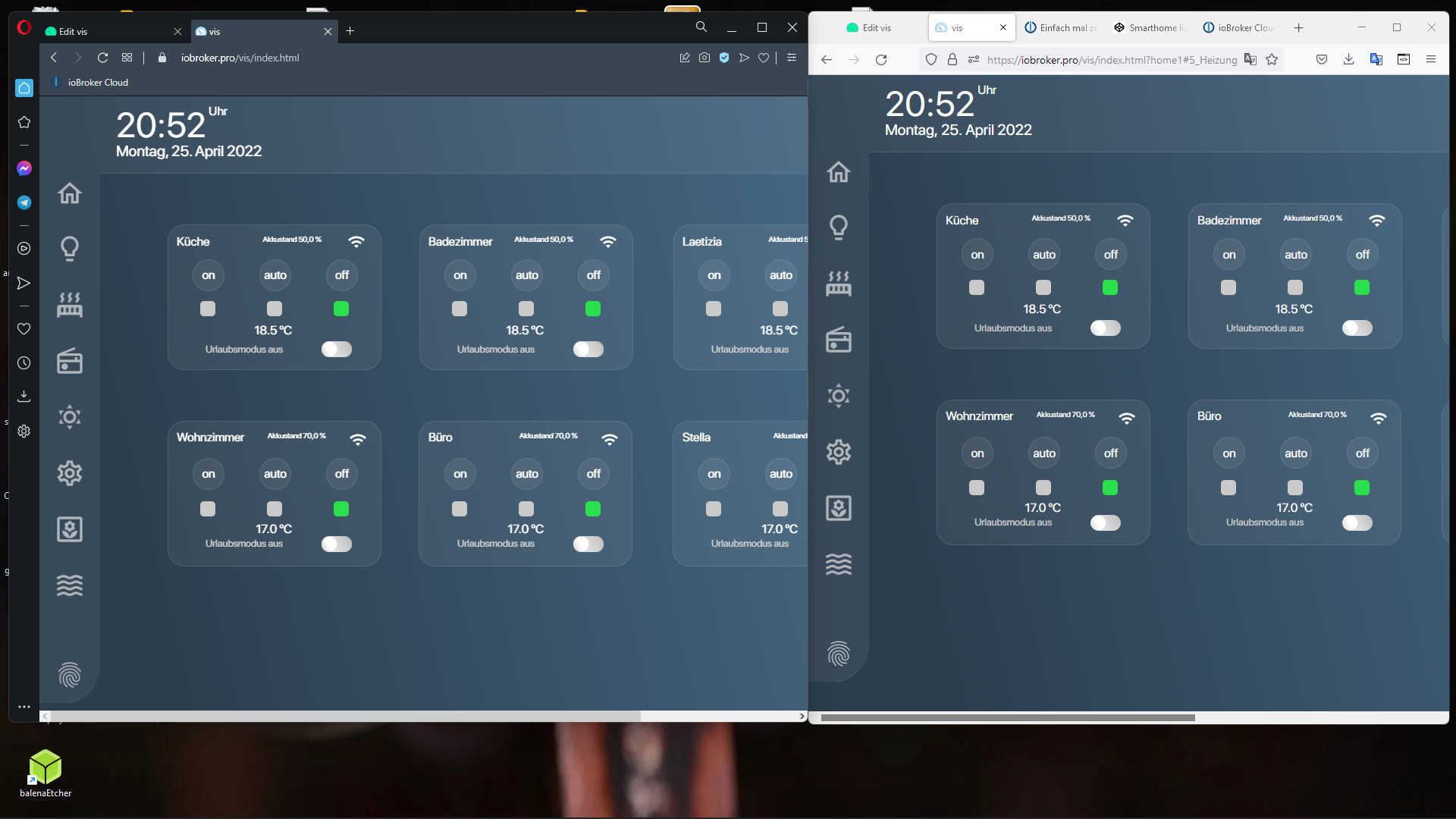Viewport: 1456px width, 819px height.
Task: Open the radio icon in Opera vis sidebar
Action: [x=69, y=361]
